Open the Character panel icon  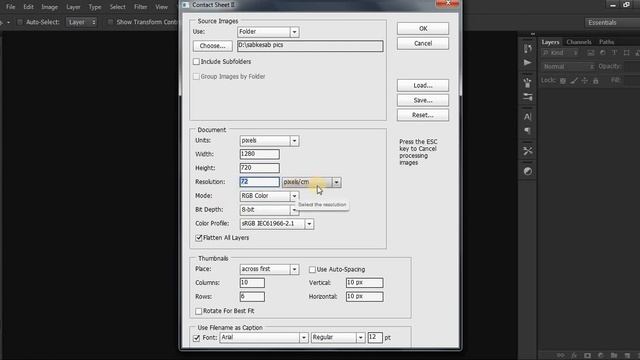(x=527, y=117)
